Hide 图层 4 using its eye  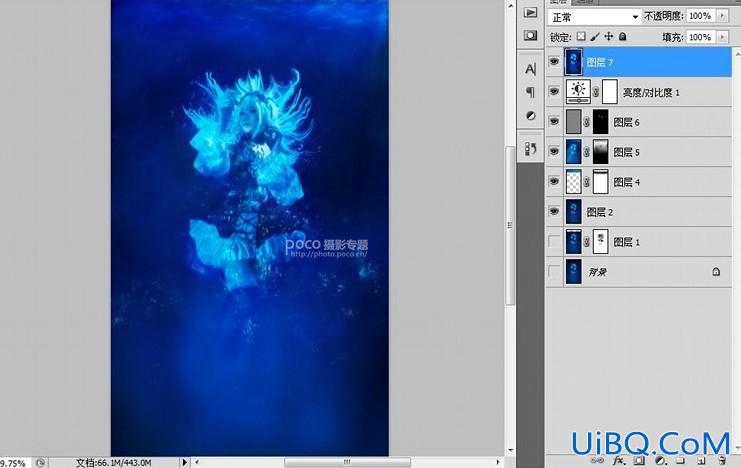(x=554, y=182)
